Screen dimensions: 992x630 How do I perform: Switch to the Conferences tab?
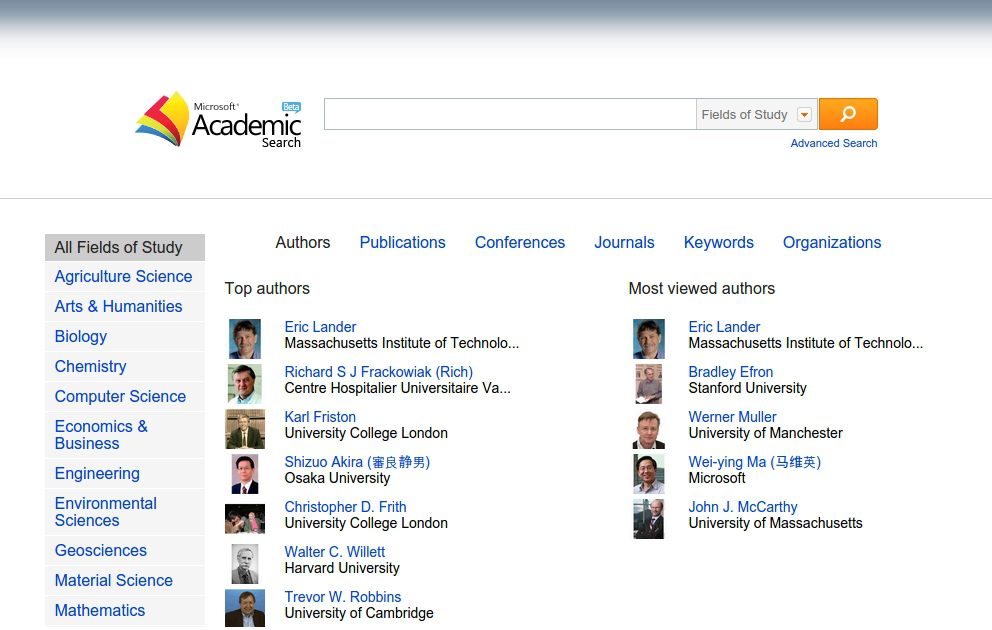click(x=519, y=242)
